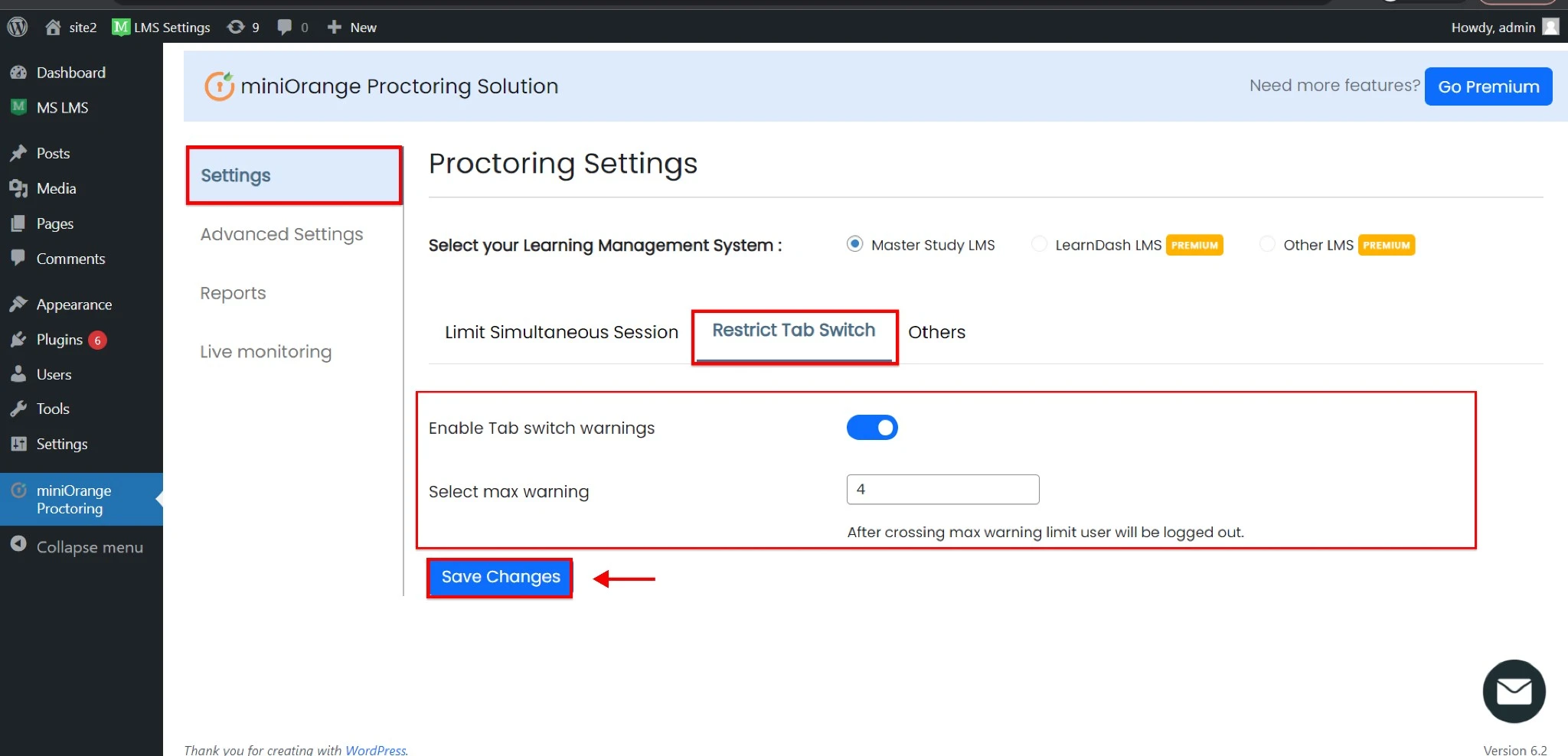Select Other LMS radio button
Screen dimensions: 1568x756
pyautogui.click(x=1267, y=244)
